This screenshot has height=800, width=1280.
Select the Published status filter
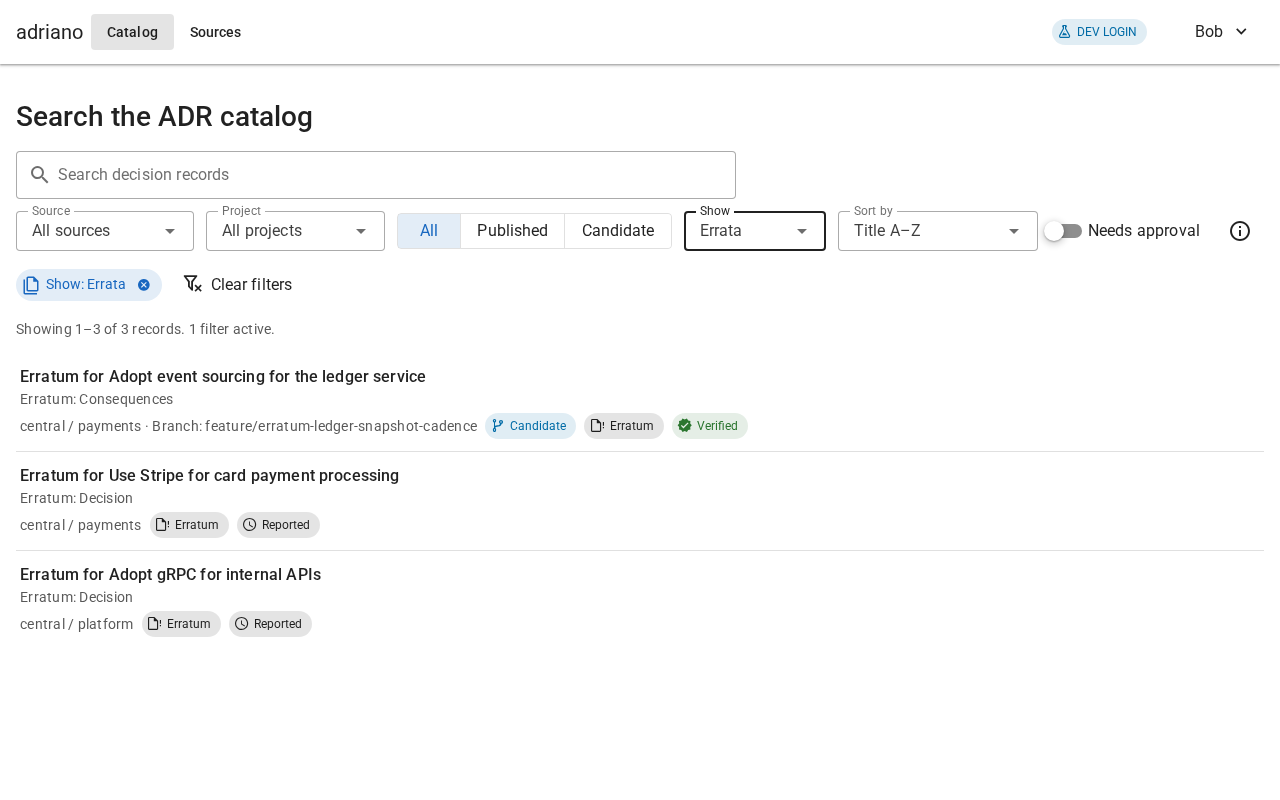tap(512, 231)
